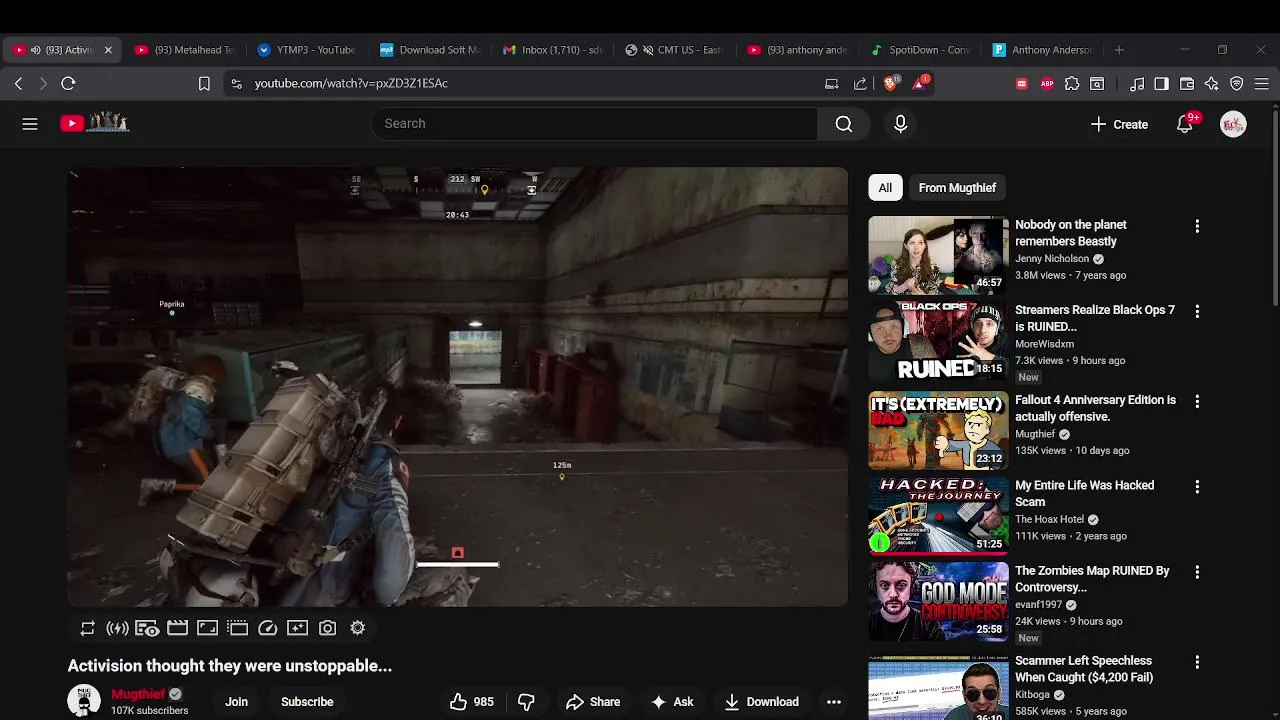Select the All filter chip
Viewport: 1280px width, 720px height.
(x=885, y=188)
